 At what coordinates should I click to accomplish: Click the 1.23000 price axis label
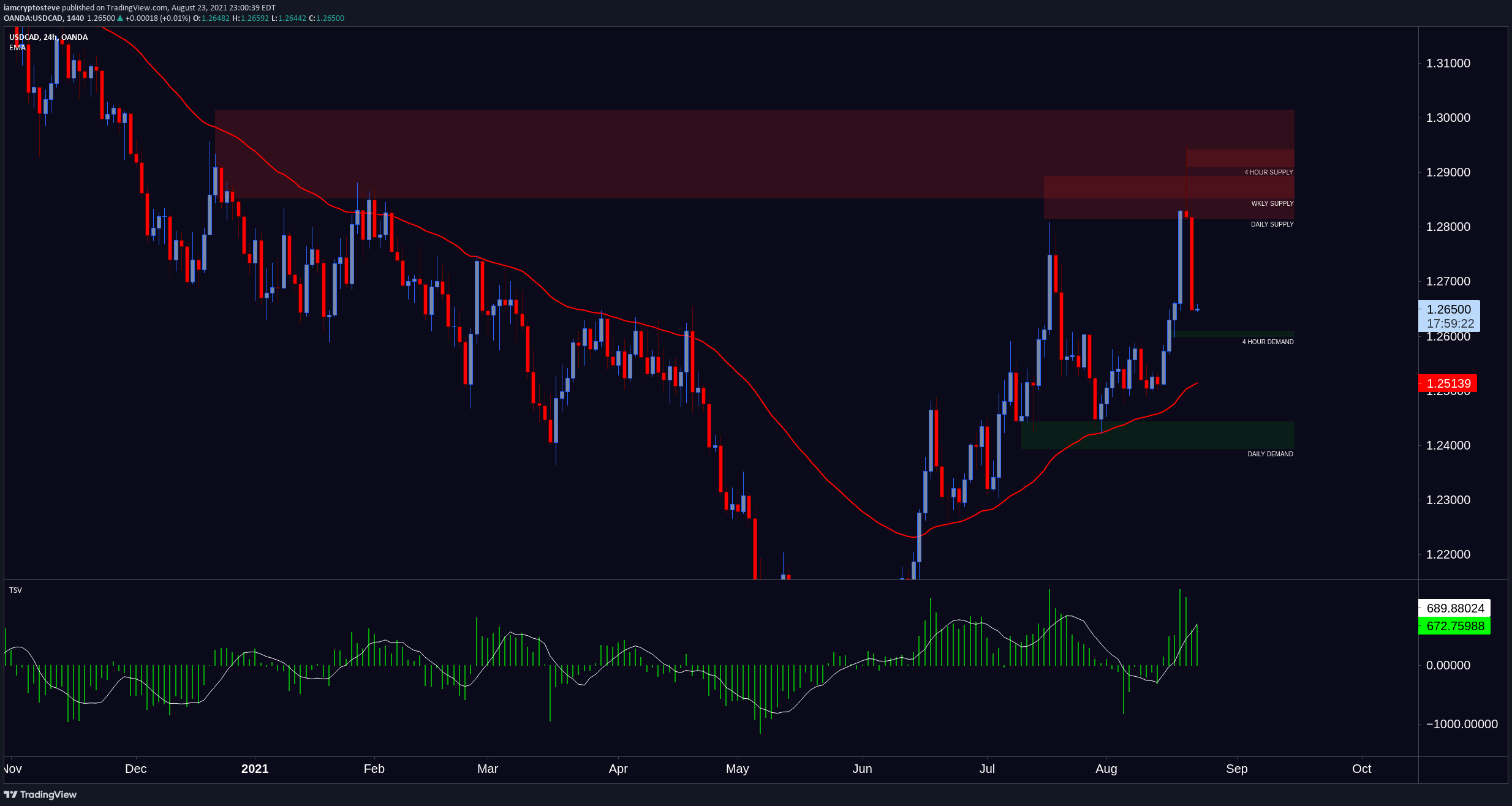coord(1448,500)
